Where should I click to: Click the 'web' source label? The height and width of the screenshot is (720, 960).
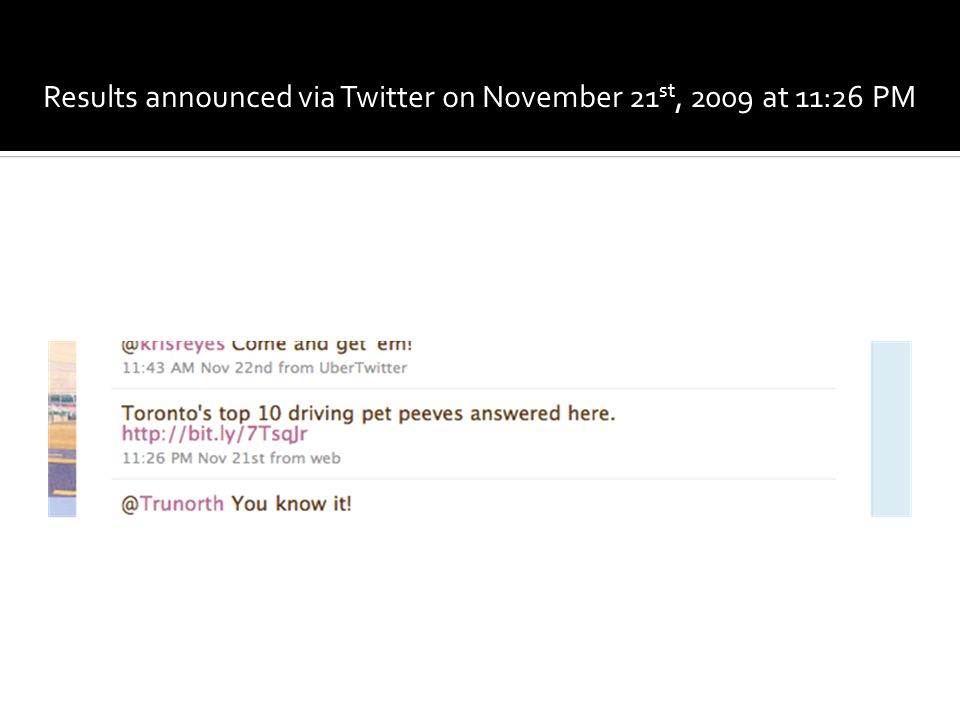pos(325,459)
